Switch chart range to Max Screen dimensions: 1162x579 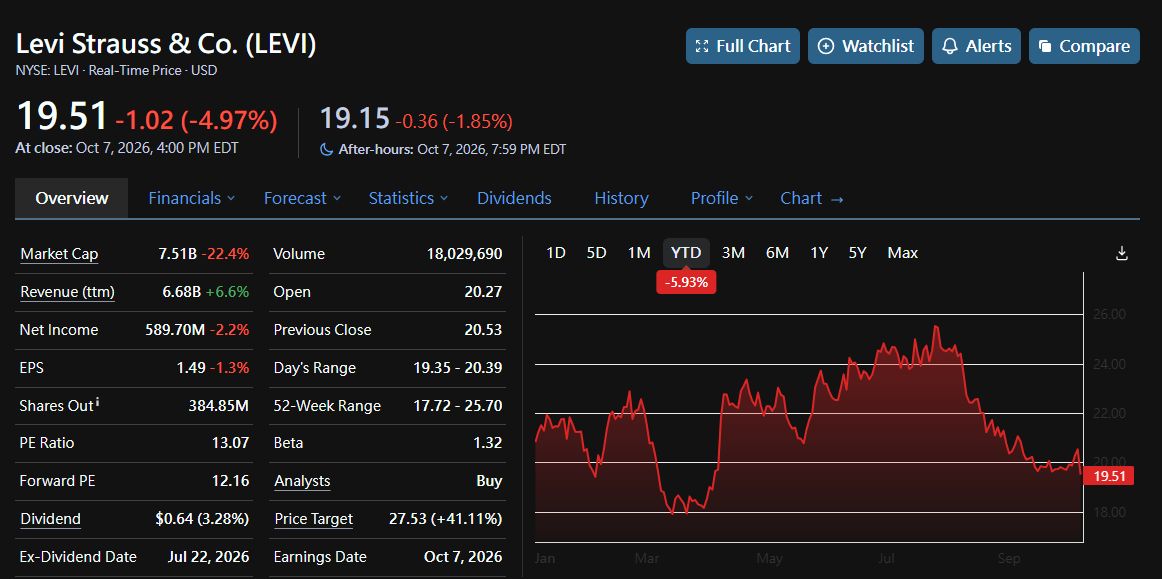point(903,253)
